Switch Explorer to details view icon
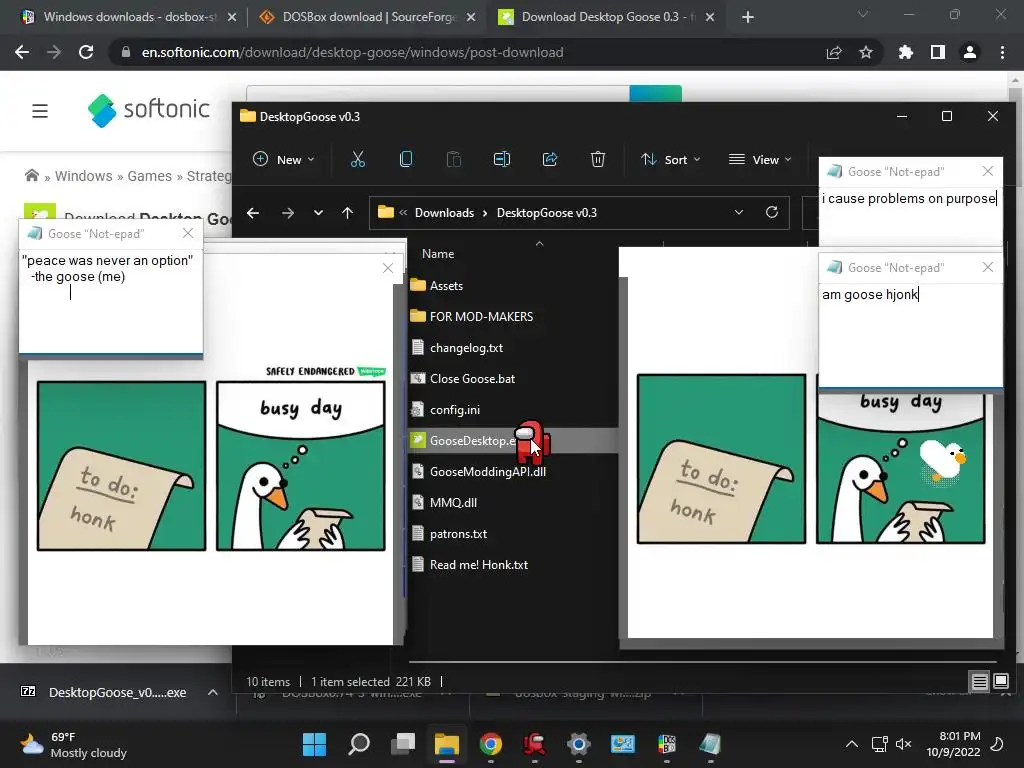This screenshot has width=1024, height=768. pos(980,682)
